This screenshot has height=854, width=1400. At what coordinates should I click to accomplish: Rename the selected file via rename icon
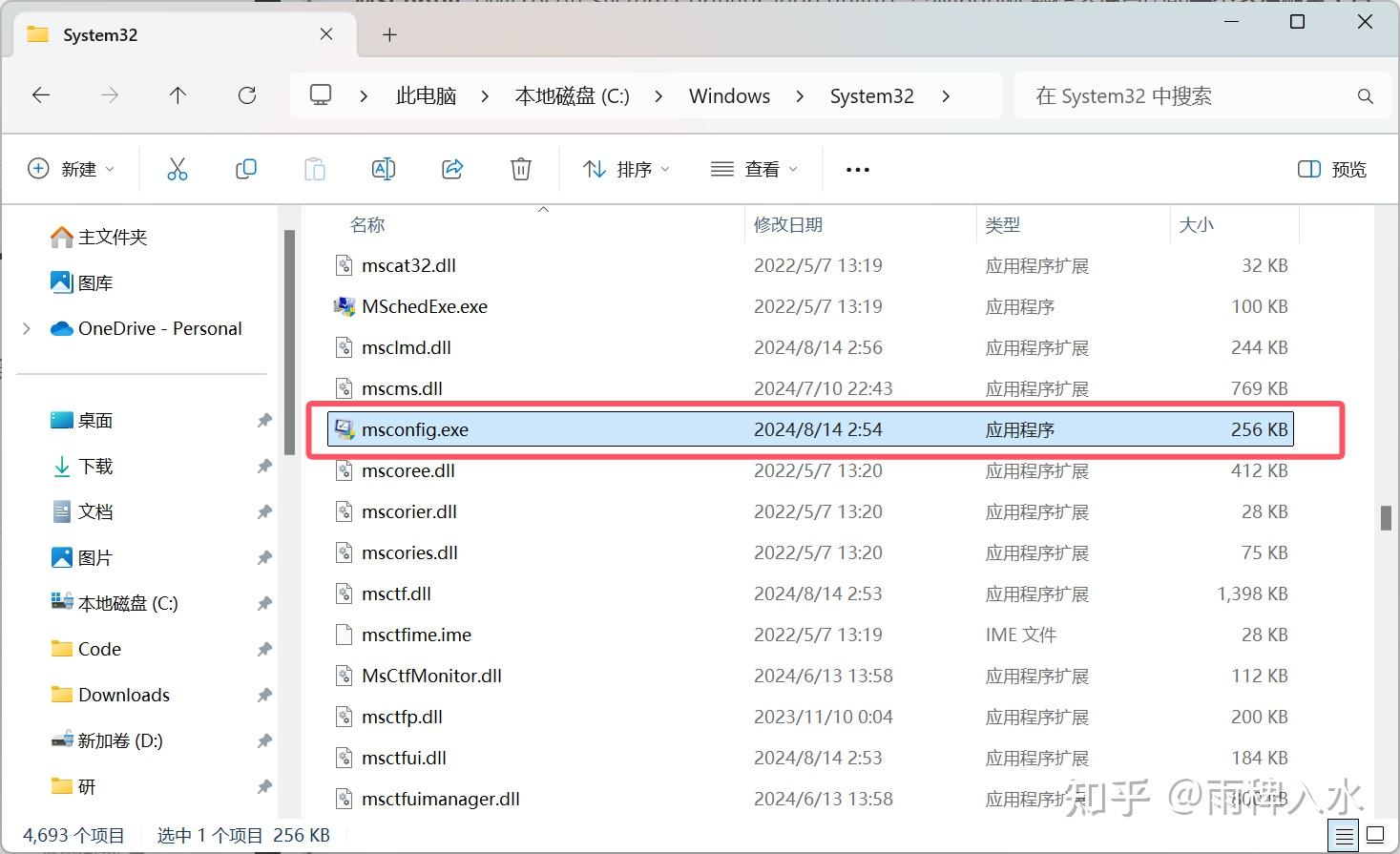coord(383,169)
